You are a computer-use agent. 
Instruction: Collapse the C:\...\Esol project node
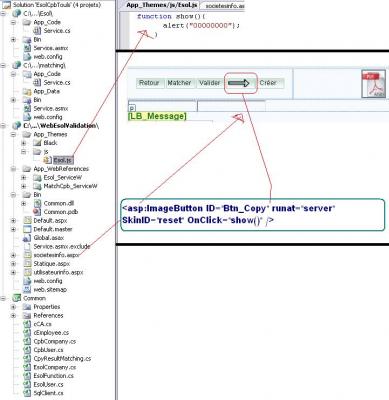[3, 14]
